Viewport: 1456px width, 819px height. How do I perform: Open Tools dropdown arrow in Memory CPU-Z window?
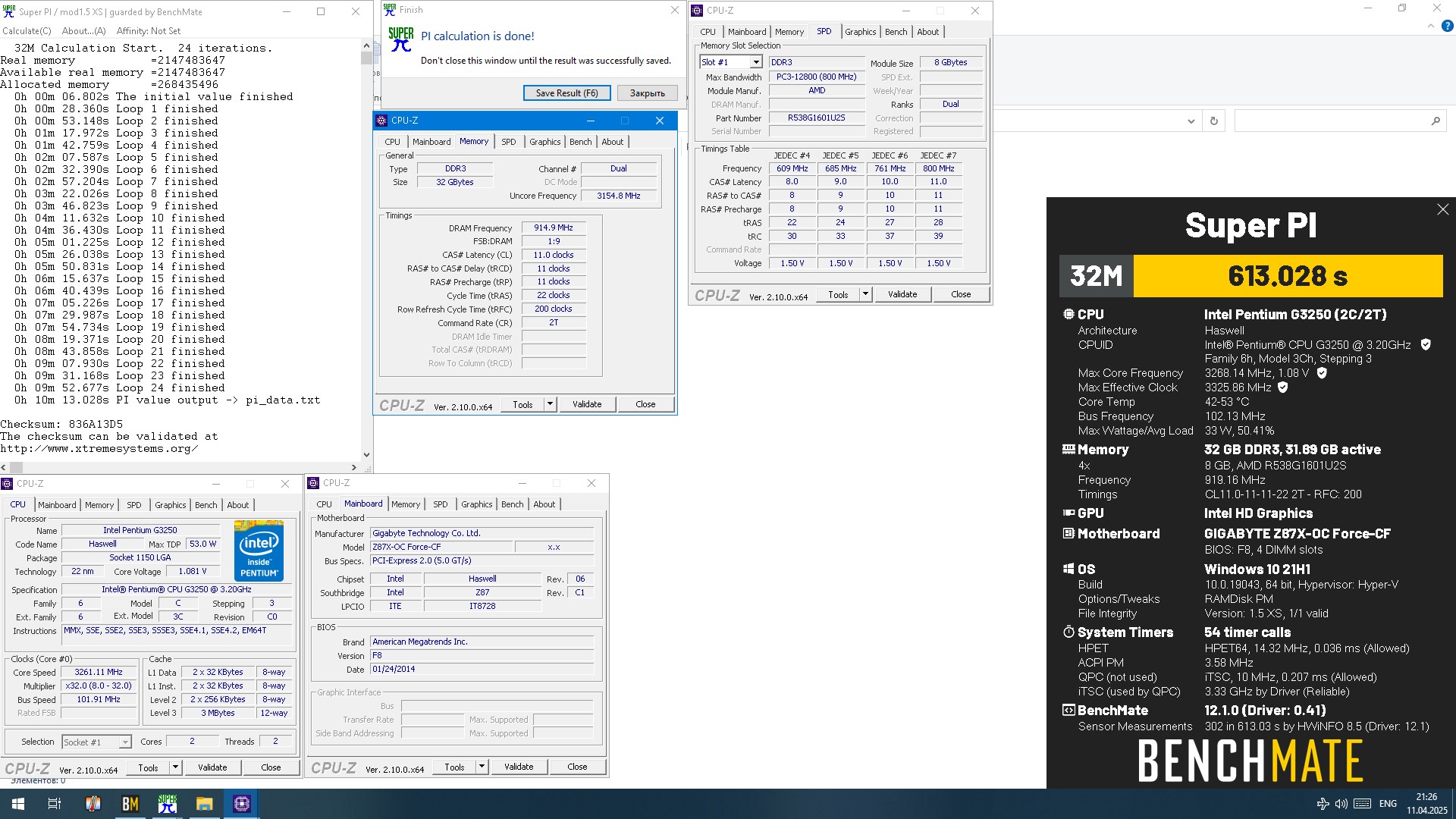tap(550, 404)
